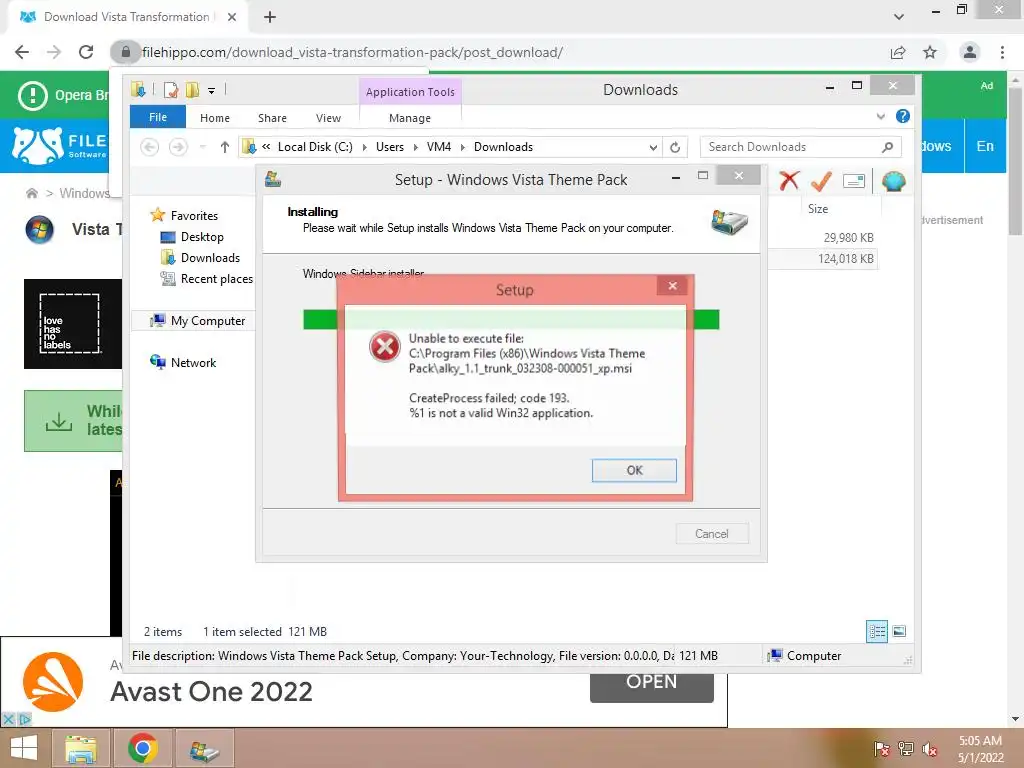The image size is (1024, 768).
Task: Click the explorer Back navigation arrow
Action: tap(150, 147)
